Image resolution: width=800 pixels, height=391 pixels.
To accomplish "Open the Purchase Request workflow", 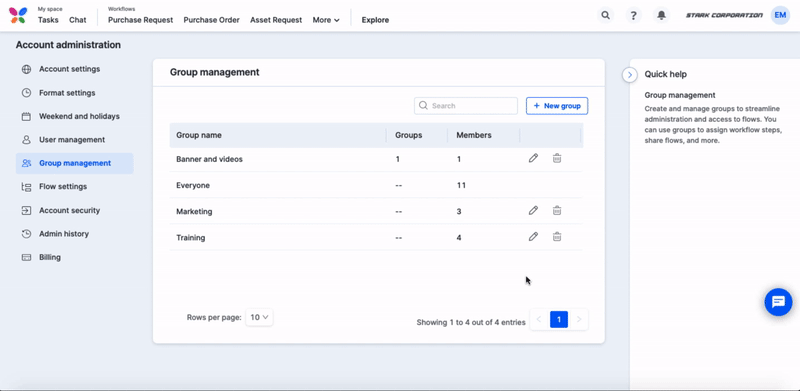I will point(141,20).
